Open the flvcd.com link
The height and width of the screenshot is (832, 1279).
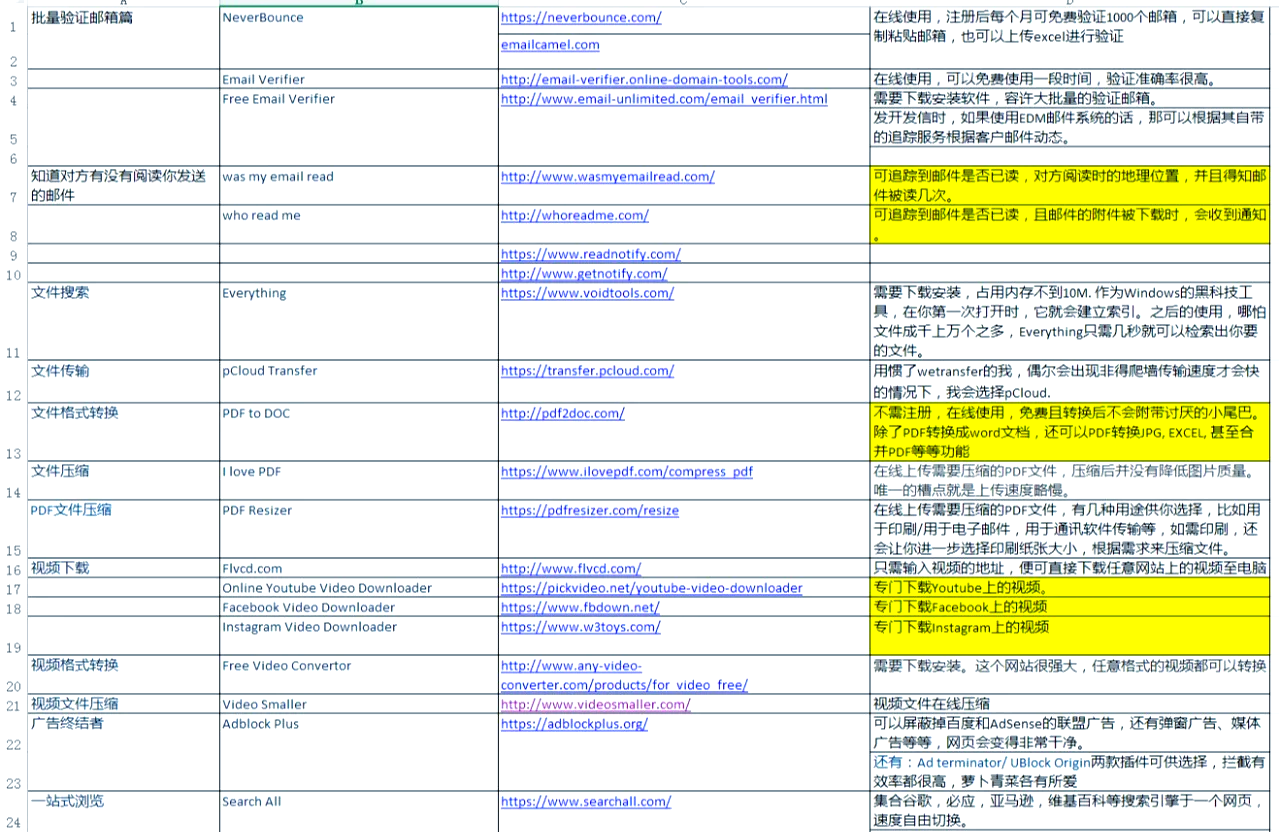click(570, 569)
